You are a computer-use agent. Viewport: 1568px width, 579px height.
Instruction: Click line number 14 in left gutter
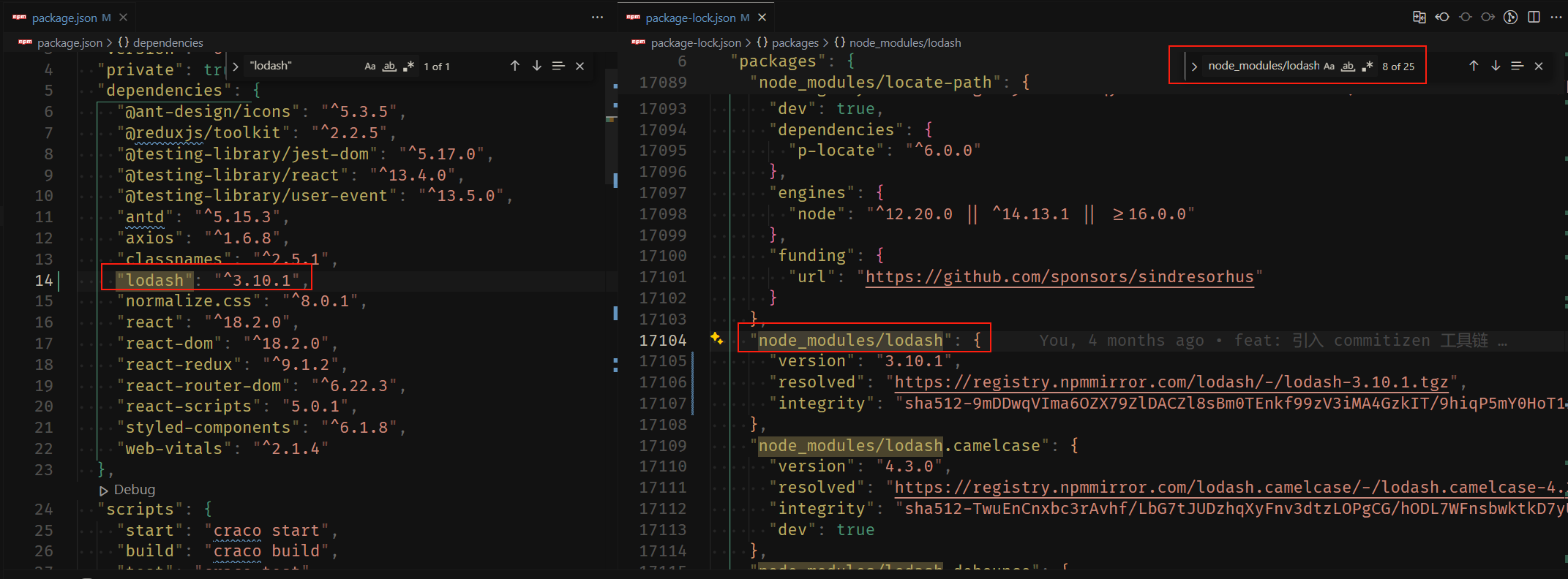(44, 281)
